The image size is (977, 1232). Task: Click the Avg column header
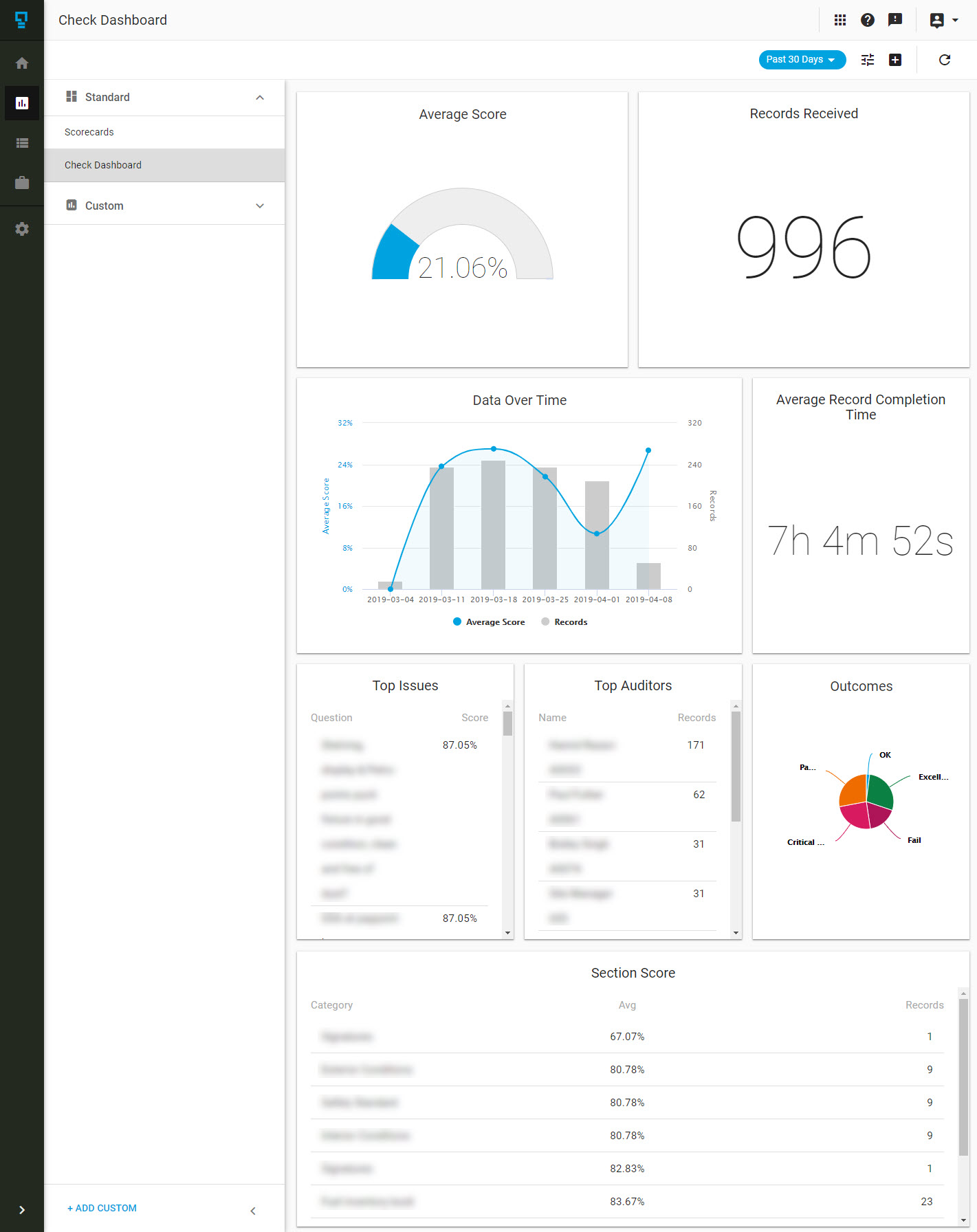[627, 1005]
